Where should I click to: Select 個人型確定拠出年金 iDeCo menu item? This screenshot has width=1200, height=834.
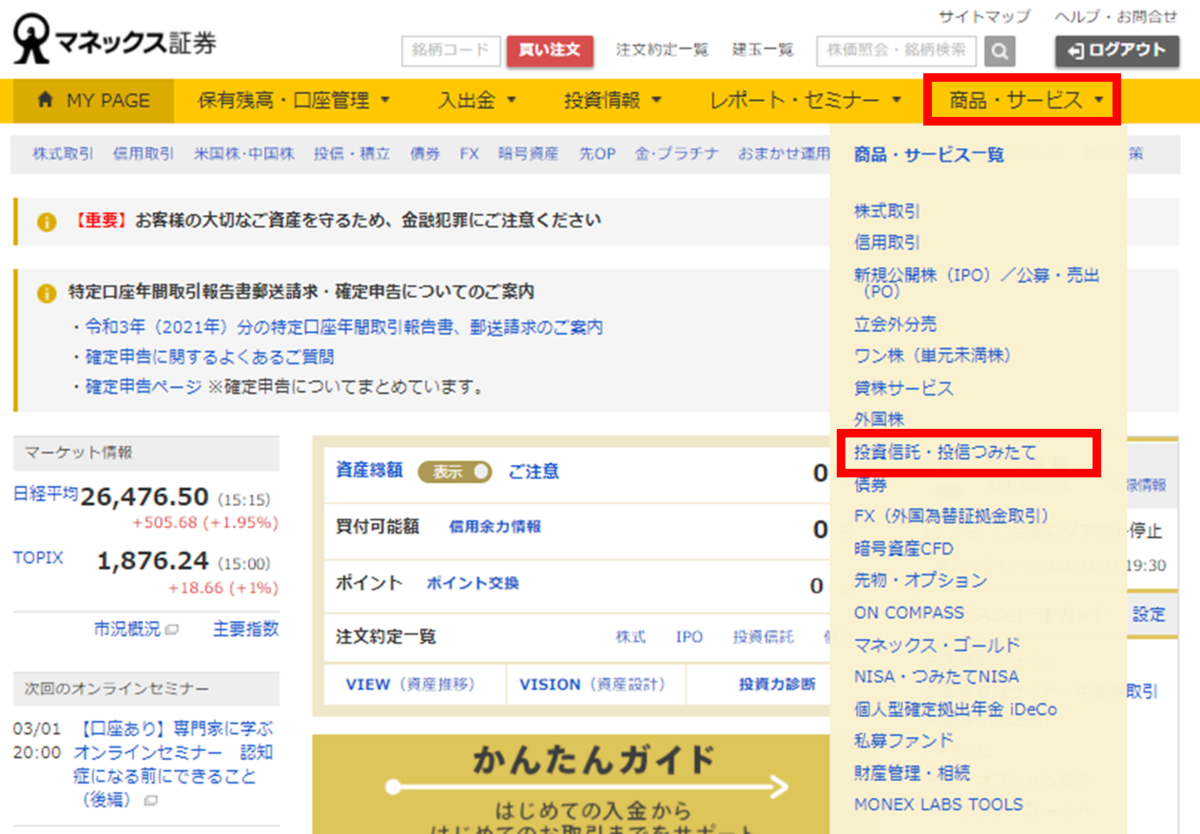coord(955,709)
